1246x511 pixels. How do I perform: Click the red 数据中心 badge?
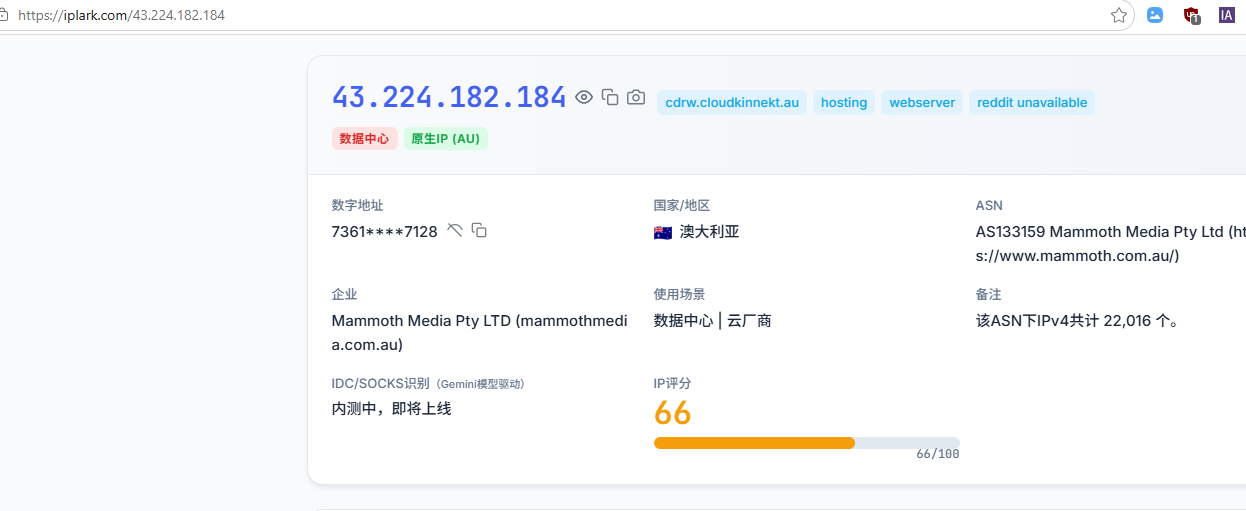click(364, 139)
